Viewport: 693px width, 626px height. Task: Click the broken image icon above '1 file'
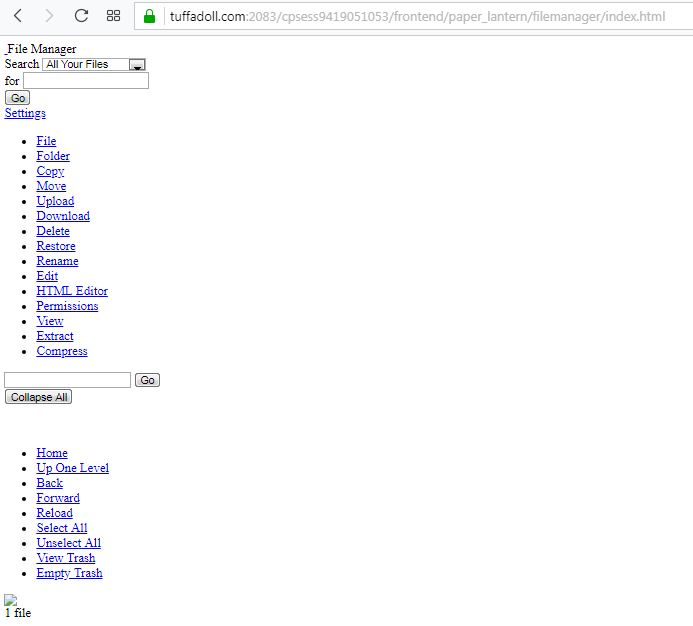[11, 600]
